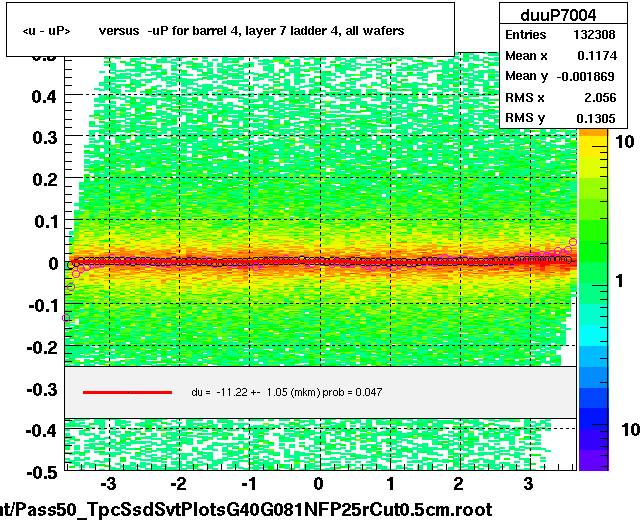Select the duuP7004 stats box title
The image size is (640, 523).
pos(558,16)
